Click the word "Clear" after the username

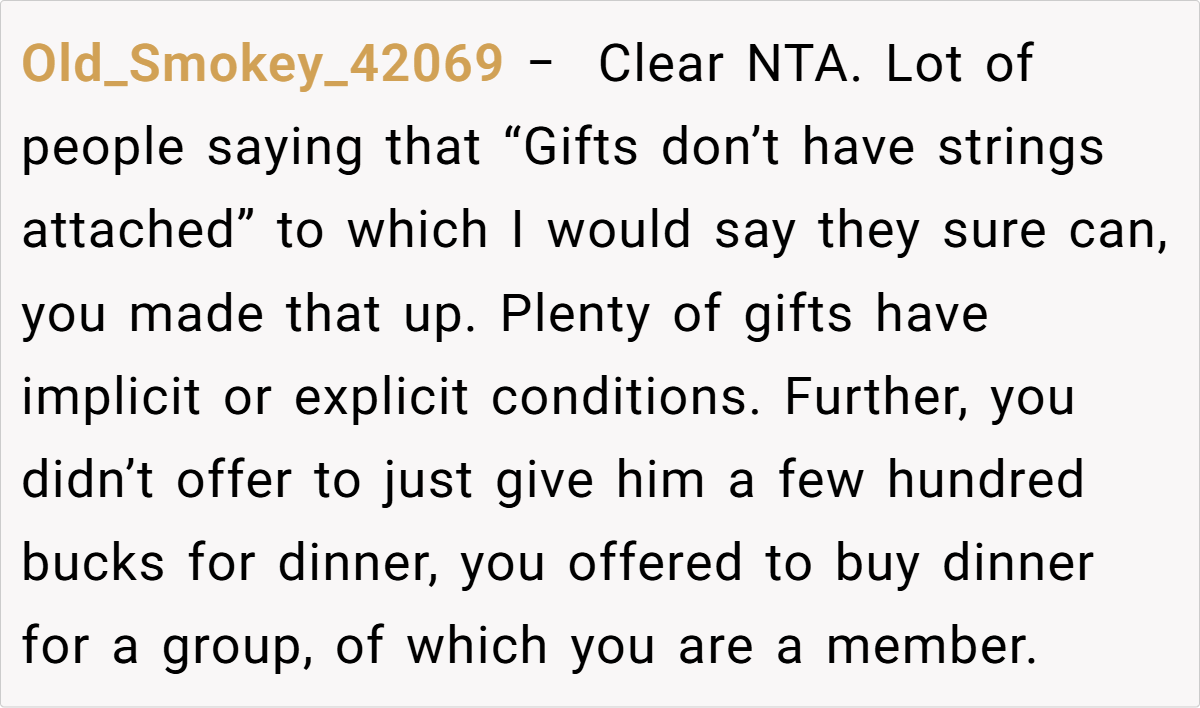660,65
